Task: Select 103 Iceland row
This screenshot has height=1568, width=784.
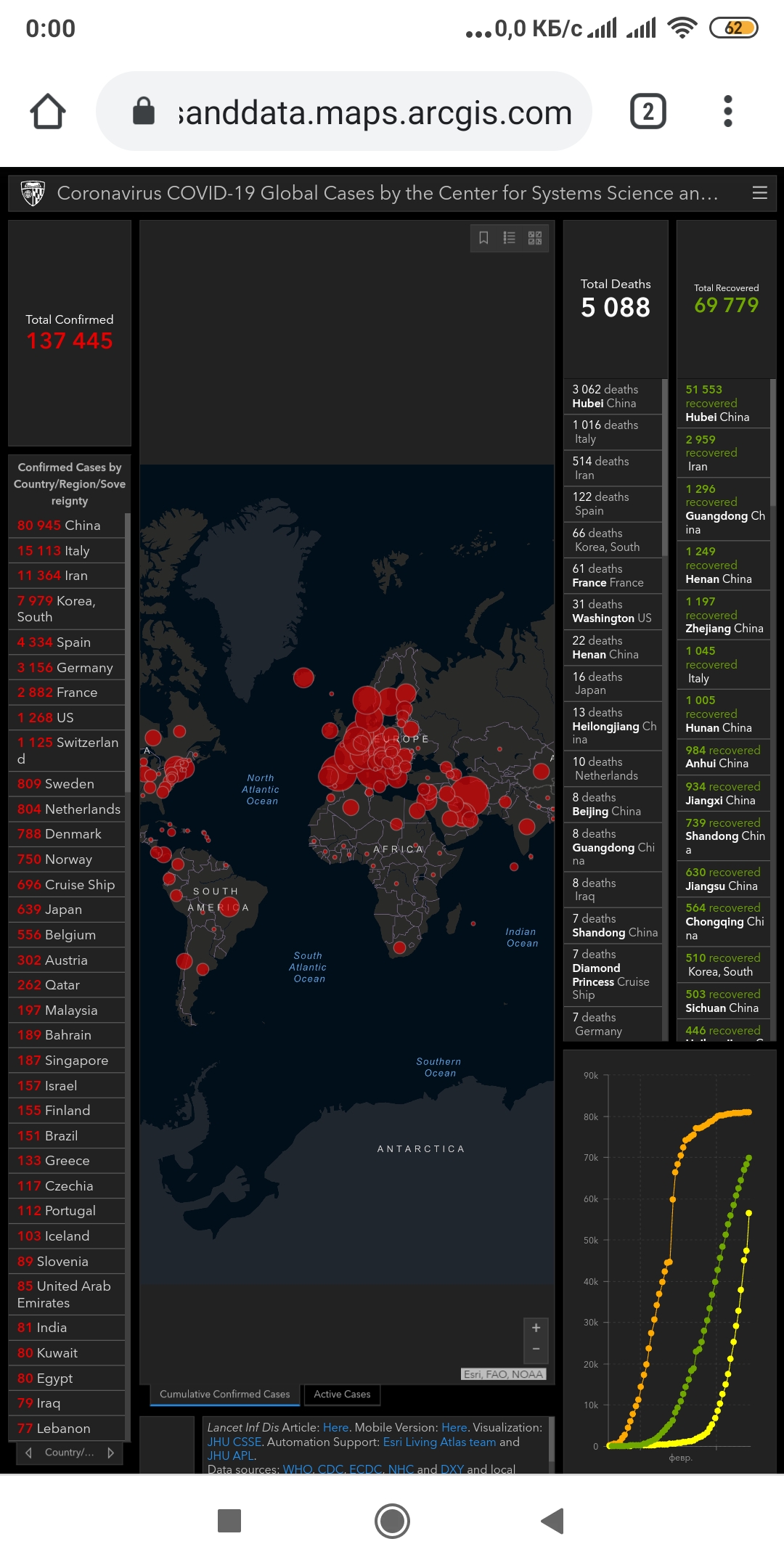Action: pyautogui.click(x=67, y=1236)
